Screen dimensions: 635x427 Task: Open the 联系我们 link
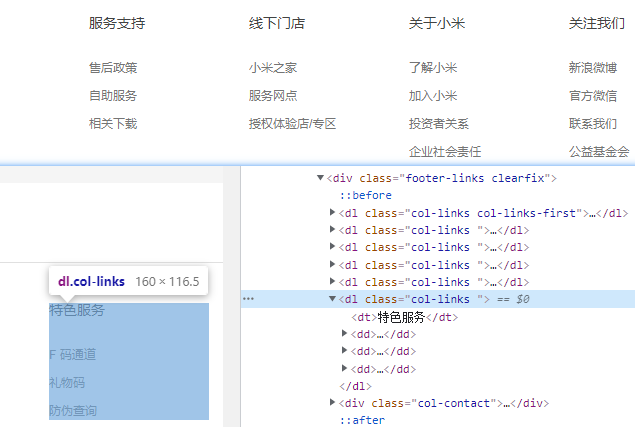coord(593,124)
